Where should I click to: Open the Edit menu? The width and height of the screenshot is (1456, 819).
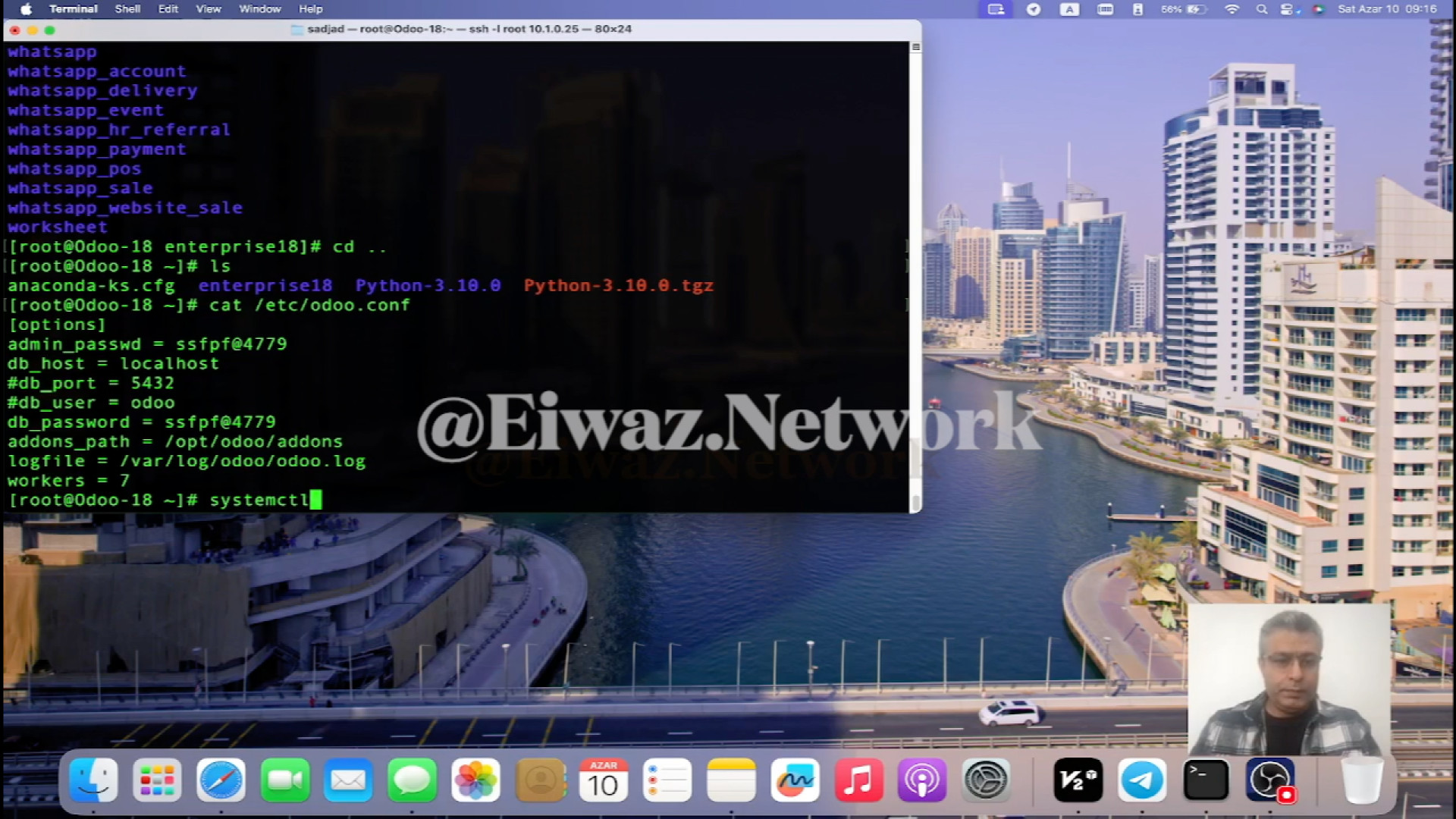click(168, 9)
